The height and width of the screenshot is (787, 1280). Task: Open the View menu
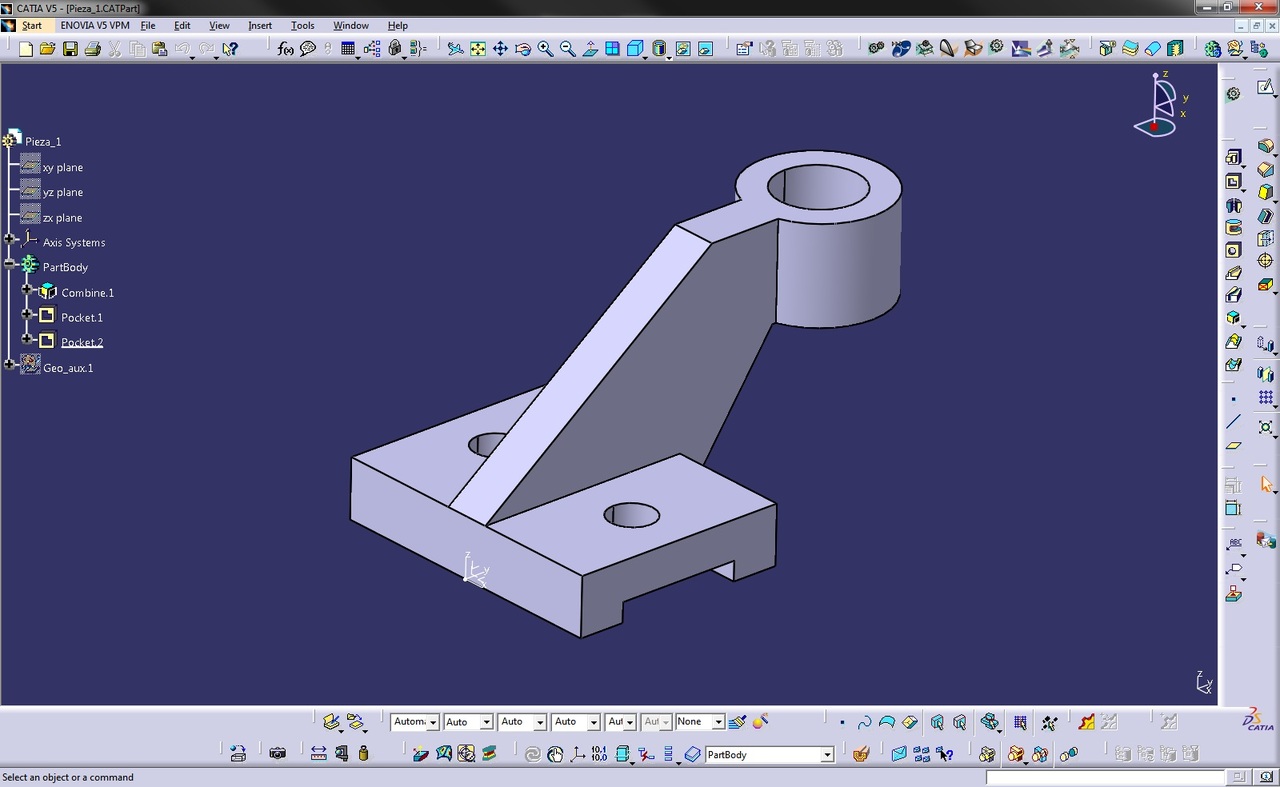[x=219, y=25]
